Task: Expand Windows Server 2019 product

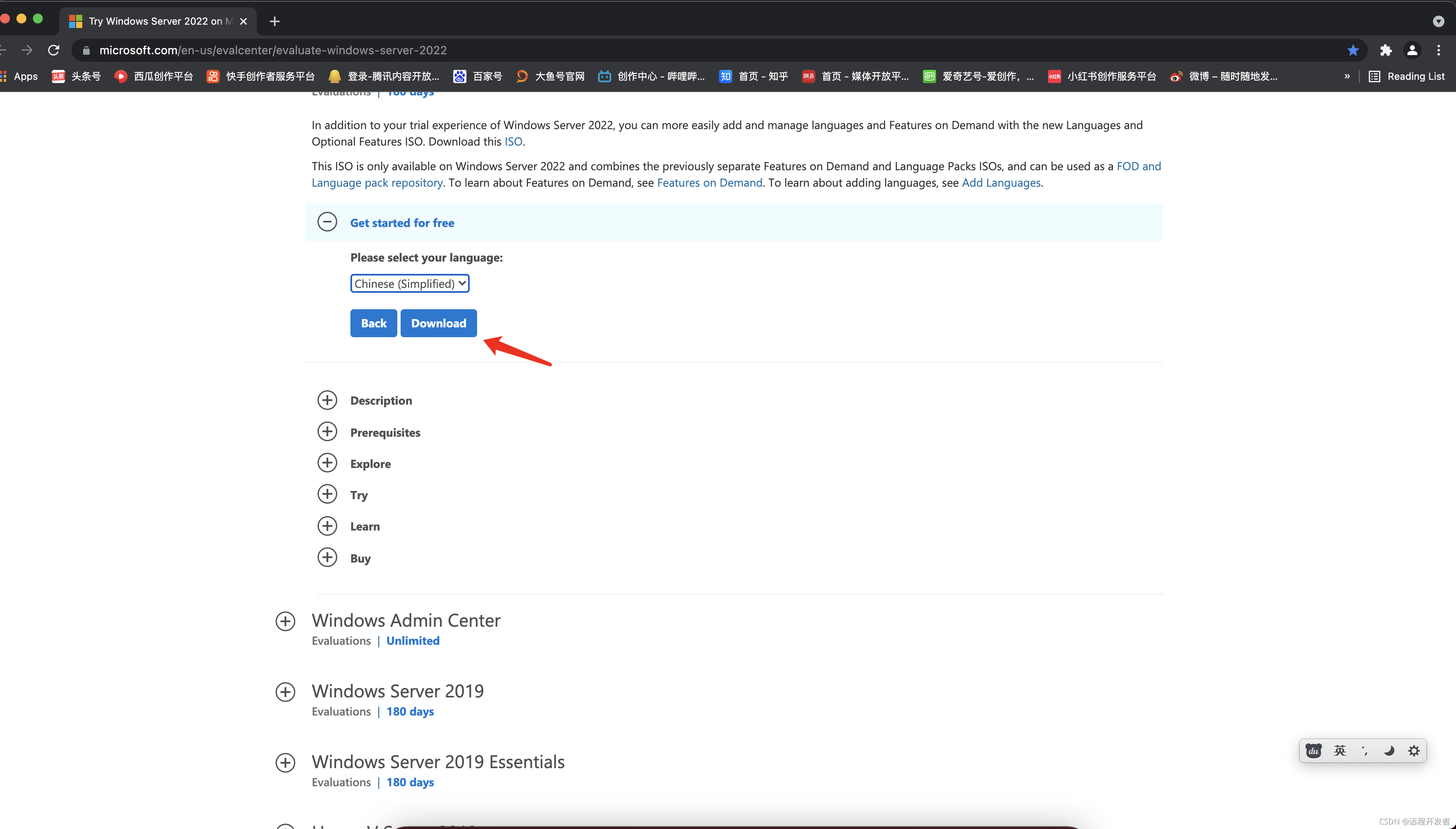Action: click(x=285, y=692)
